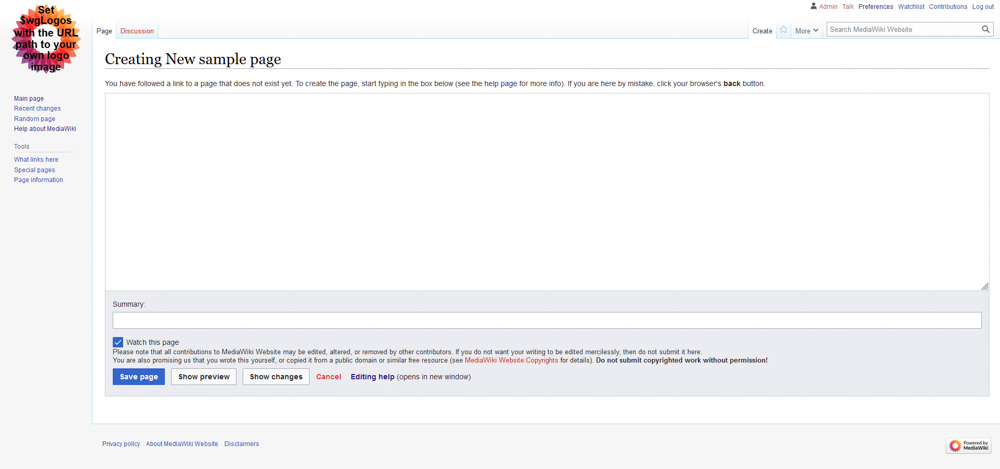Log out of the wiki

tap(983, 6)
